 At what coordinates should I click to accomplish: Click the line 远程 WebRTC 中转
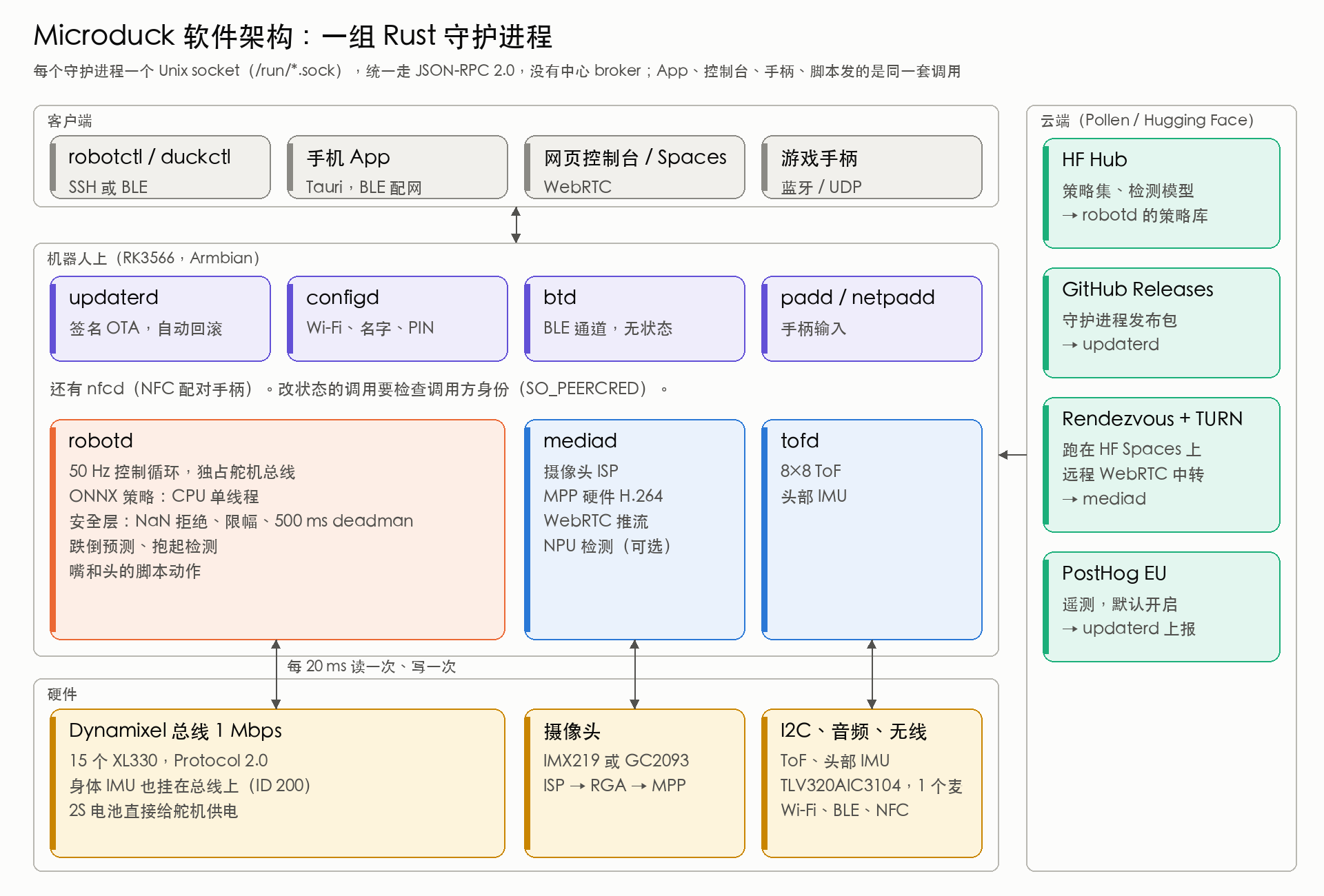click(x=1133, y=475)
